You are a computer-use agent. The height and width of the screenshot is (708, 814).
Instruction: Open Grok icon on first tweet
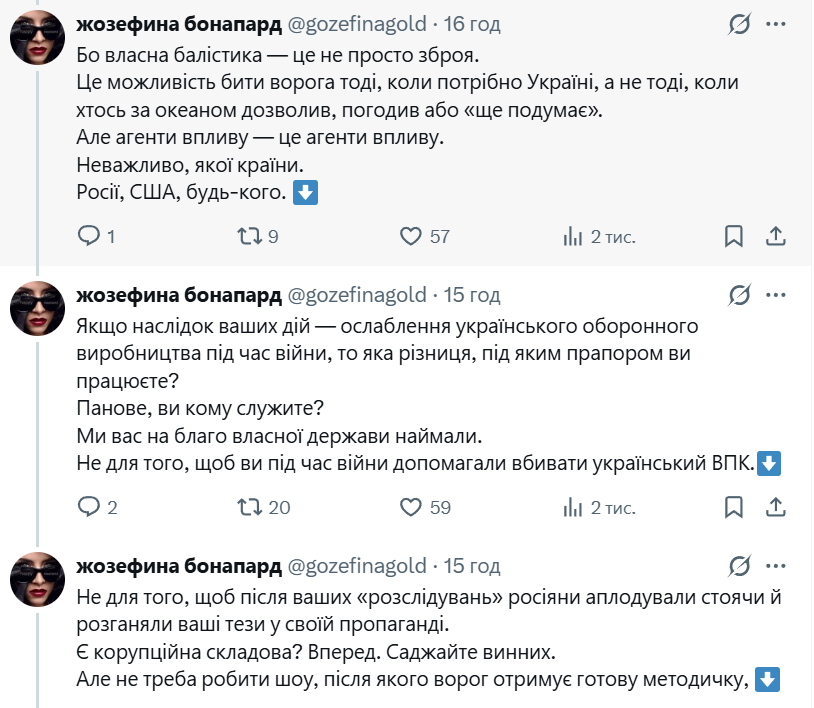(741, 23)
